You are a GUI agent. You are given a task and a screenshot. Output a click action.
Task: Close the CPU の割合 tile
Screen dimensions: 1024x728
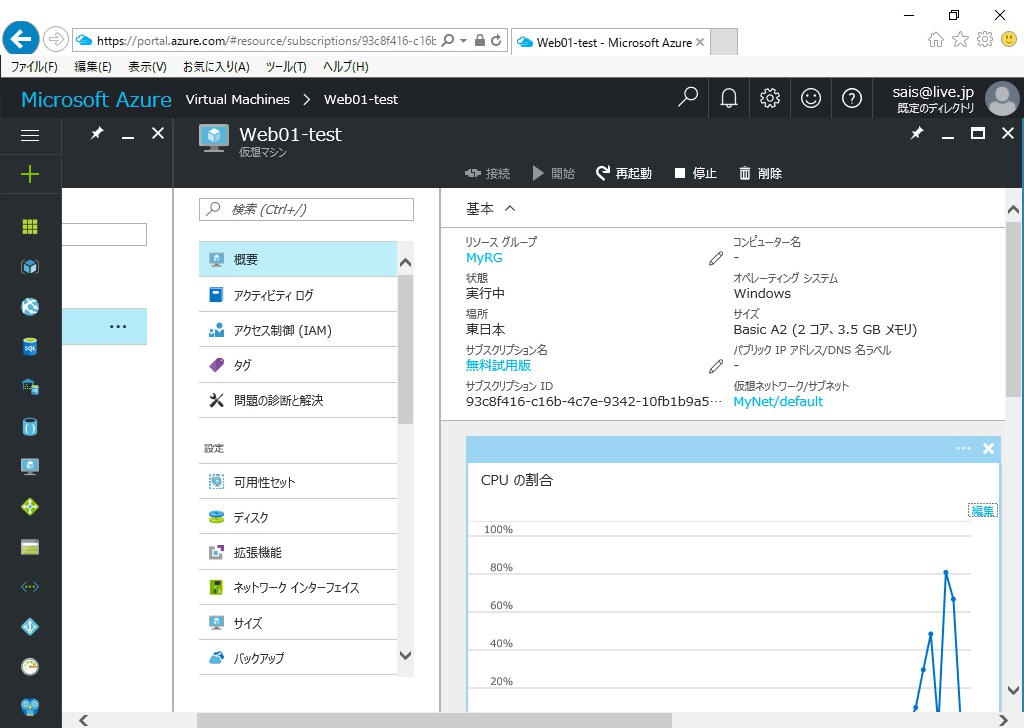[x=988, y=449]
